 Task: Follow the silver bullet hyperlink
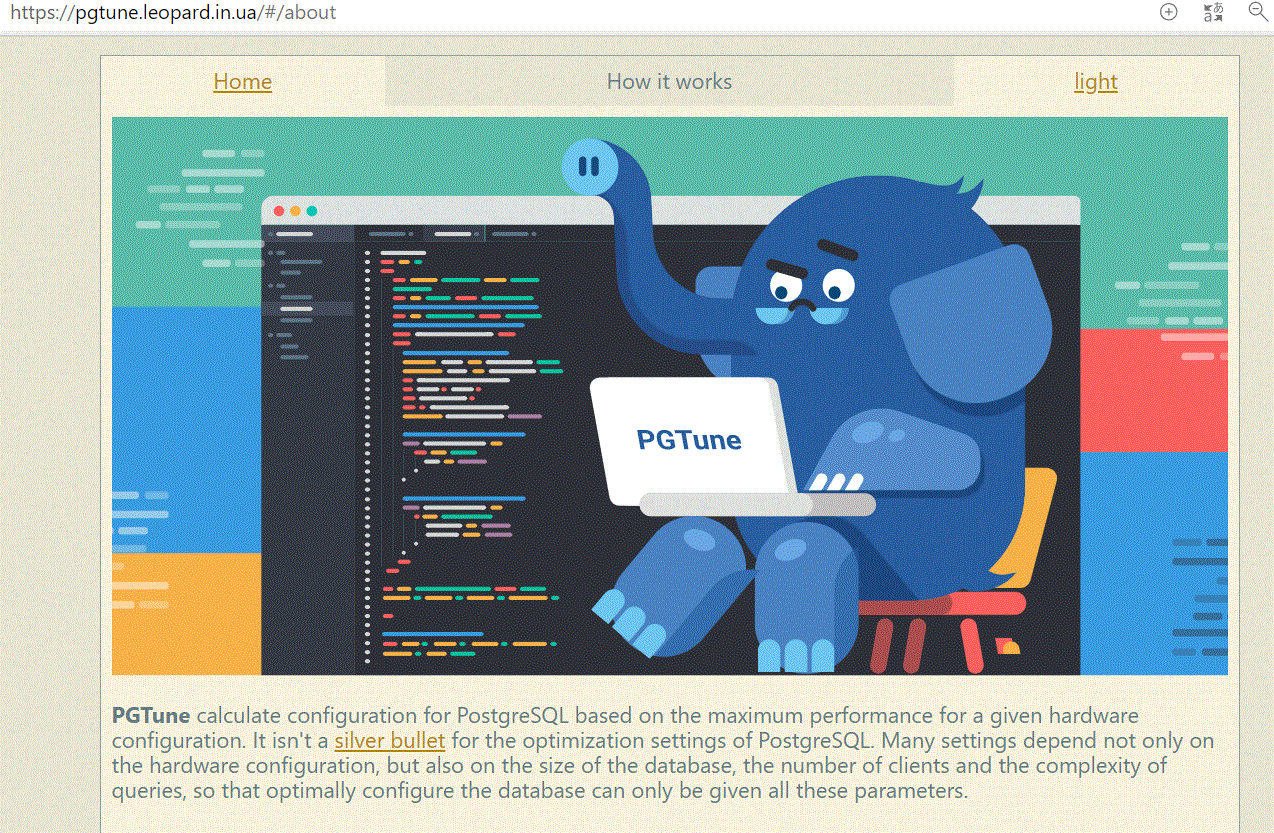[389, 741]
